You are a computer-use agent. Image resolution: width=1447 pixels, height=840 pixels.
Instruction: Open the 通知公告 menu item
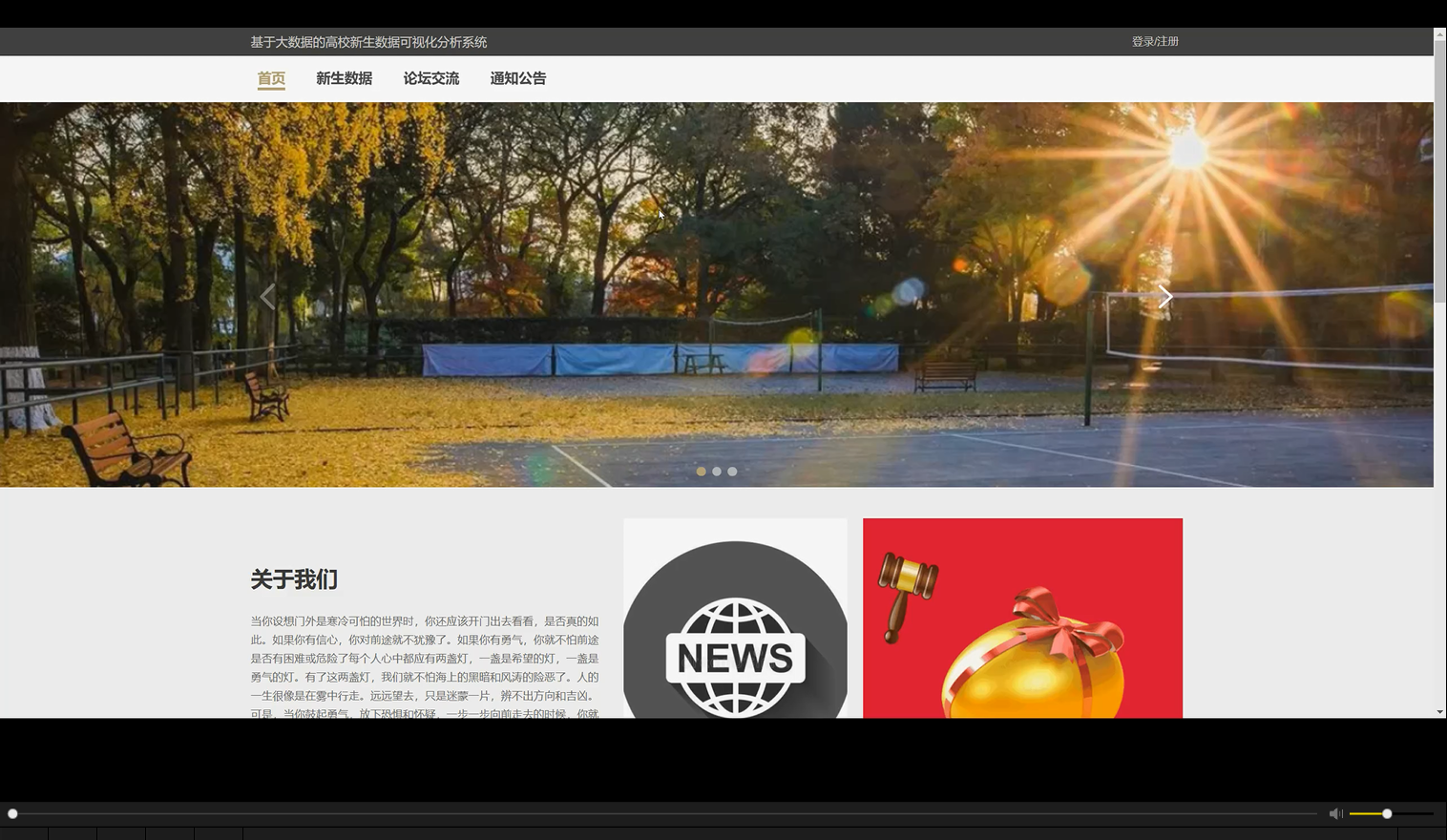tap(518, 78)
